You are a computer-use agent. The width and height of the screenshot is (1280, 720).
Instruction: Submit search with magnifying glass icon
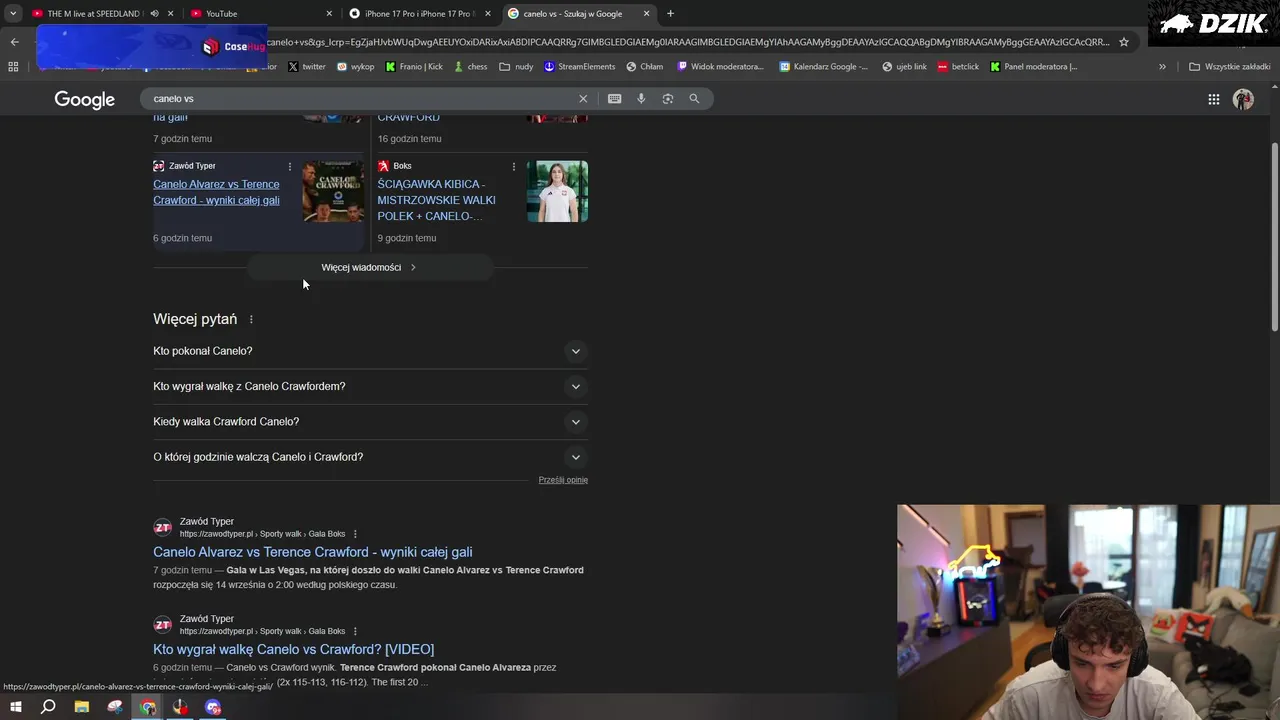[694, 99]
